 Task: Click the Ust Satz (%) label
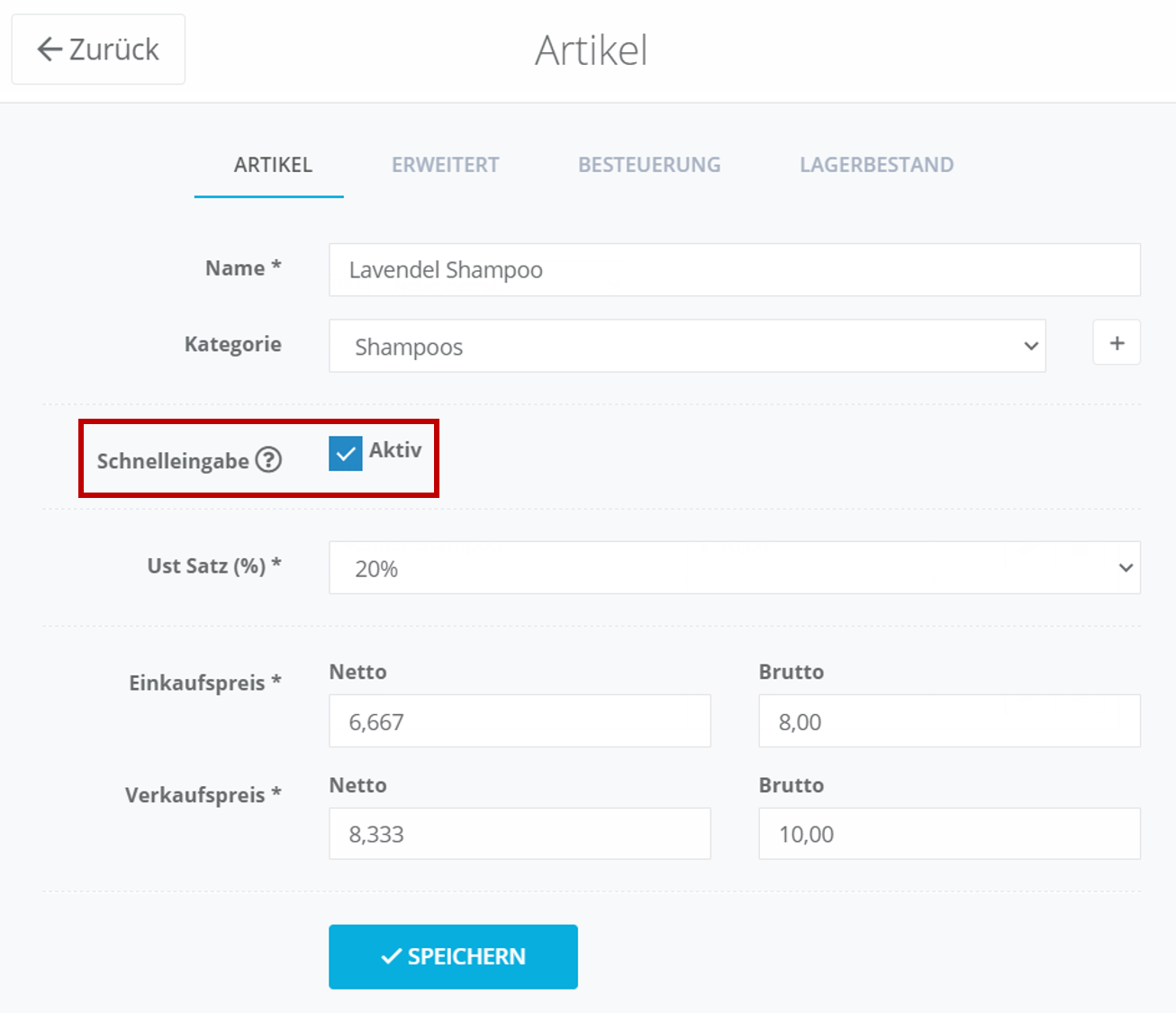(214, 565)
